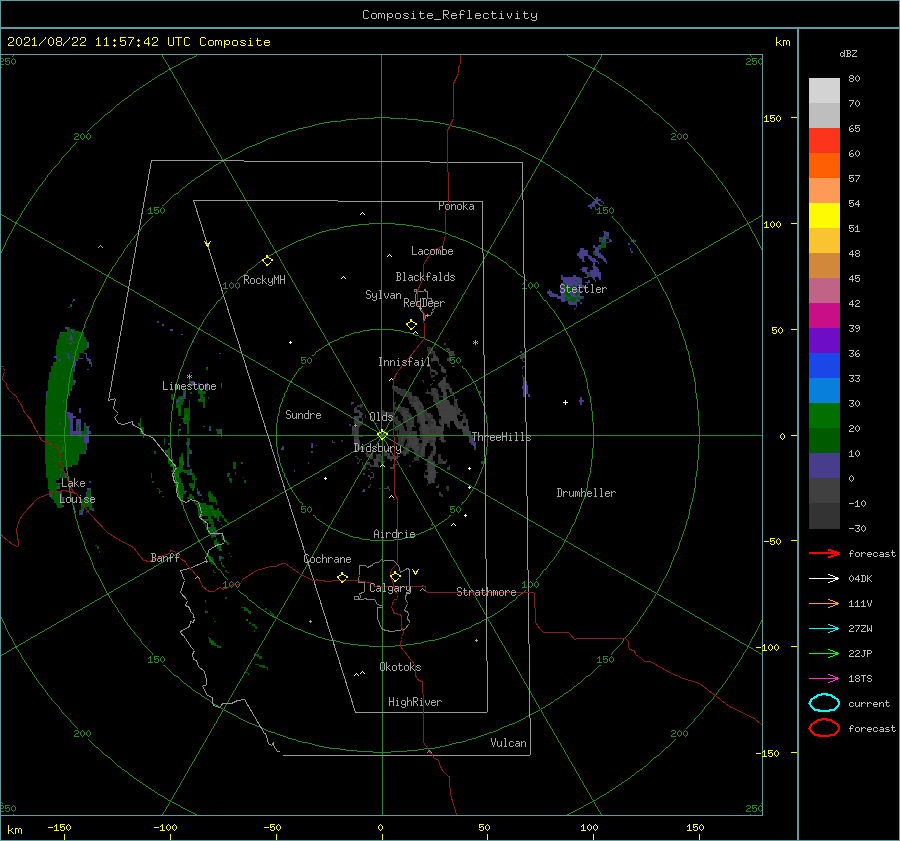Click the HighRiver town label

coord(415,702)
